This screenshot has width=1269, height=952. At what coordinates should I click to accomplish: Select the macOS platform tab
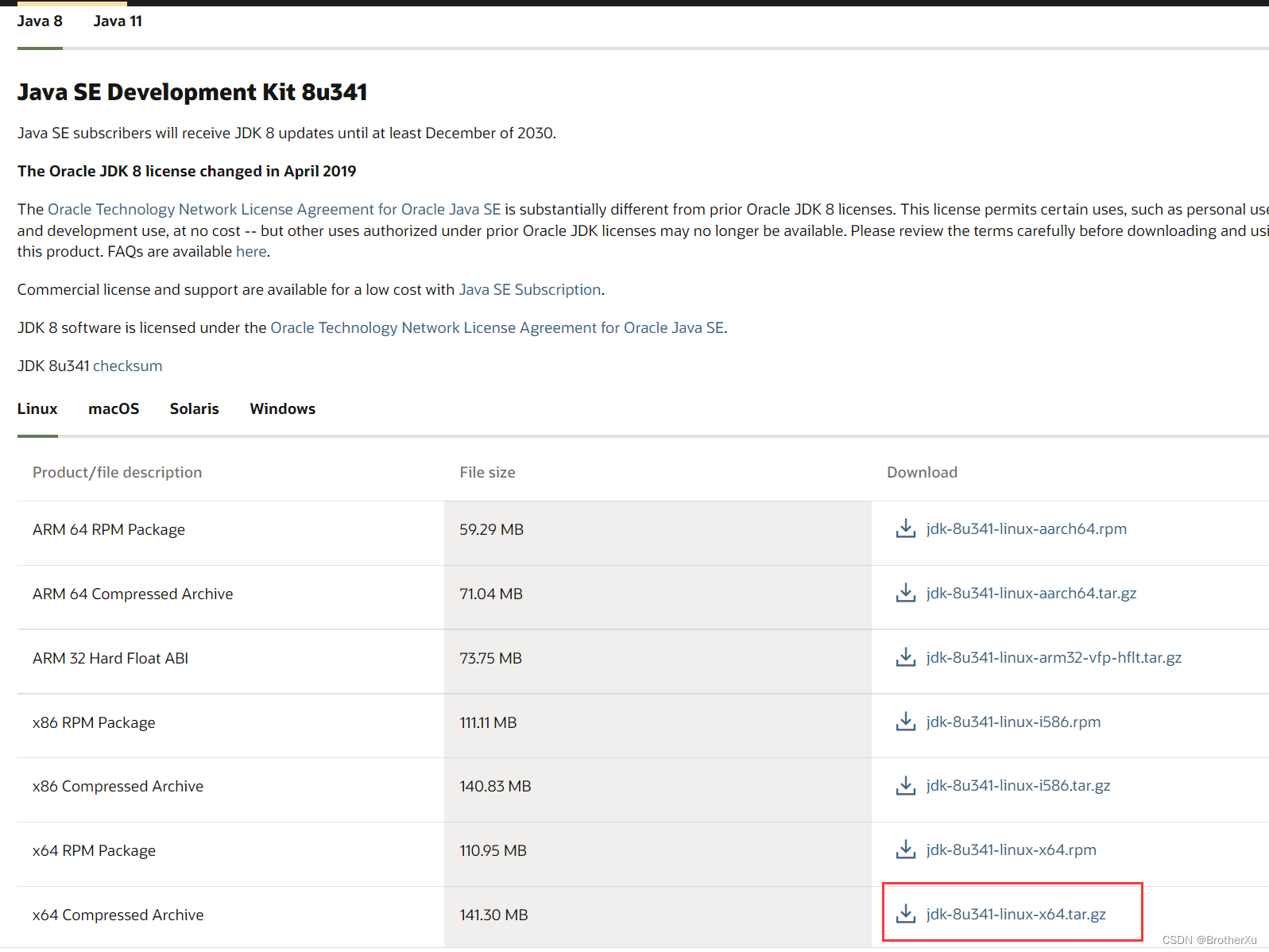click(114, 408)
